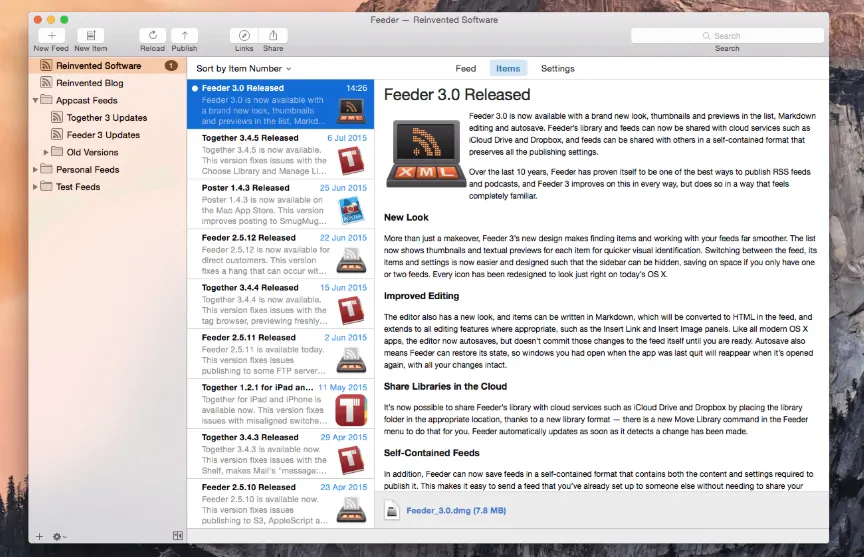Click Share Libraries in the Cloud heading

(445, 386)
